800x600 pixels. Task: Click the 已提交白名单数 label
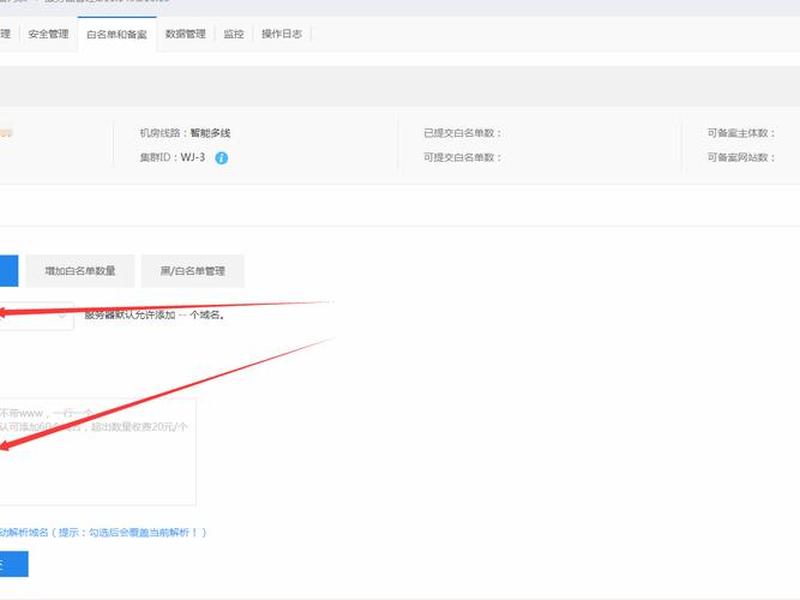click(462, 133)
